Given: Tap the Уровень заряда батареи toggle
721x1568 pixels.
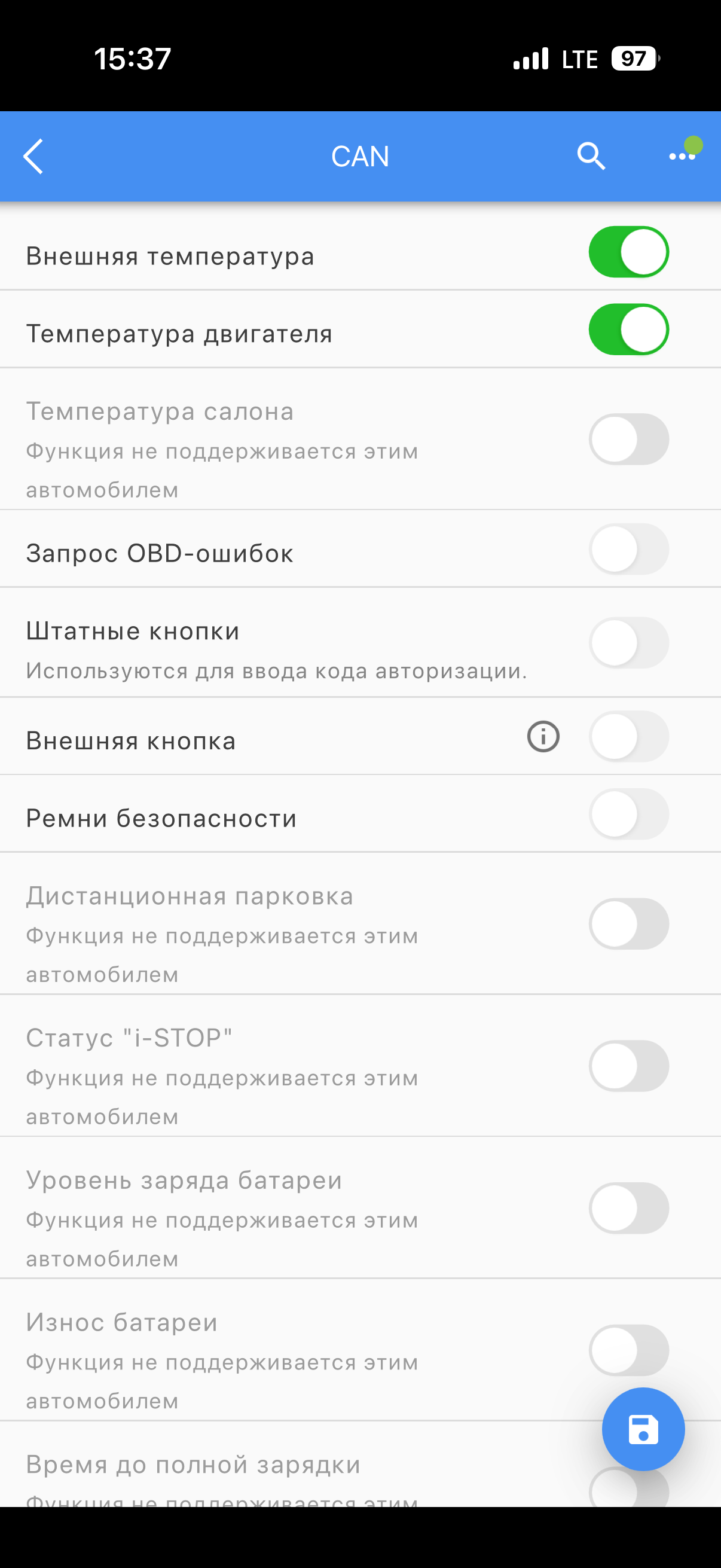Looking at the screenshot, I should click(628, 1208).
